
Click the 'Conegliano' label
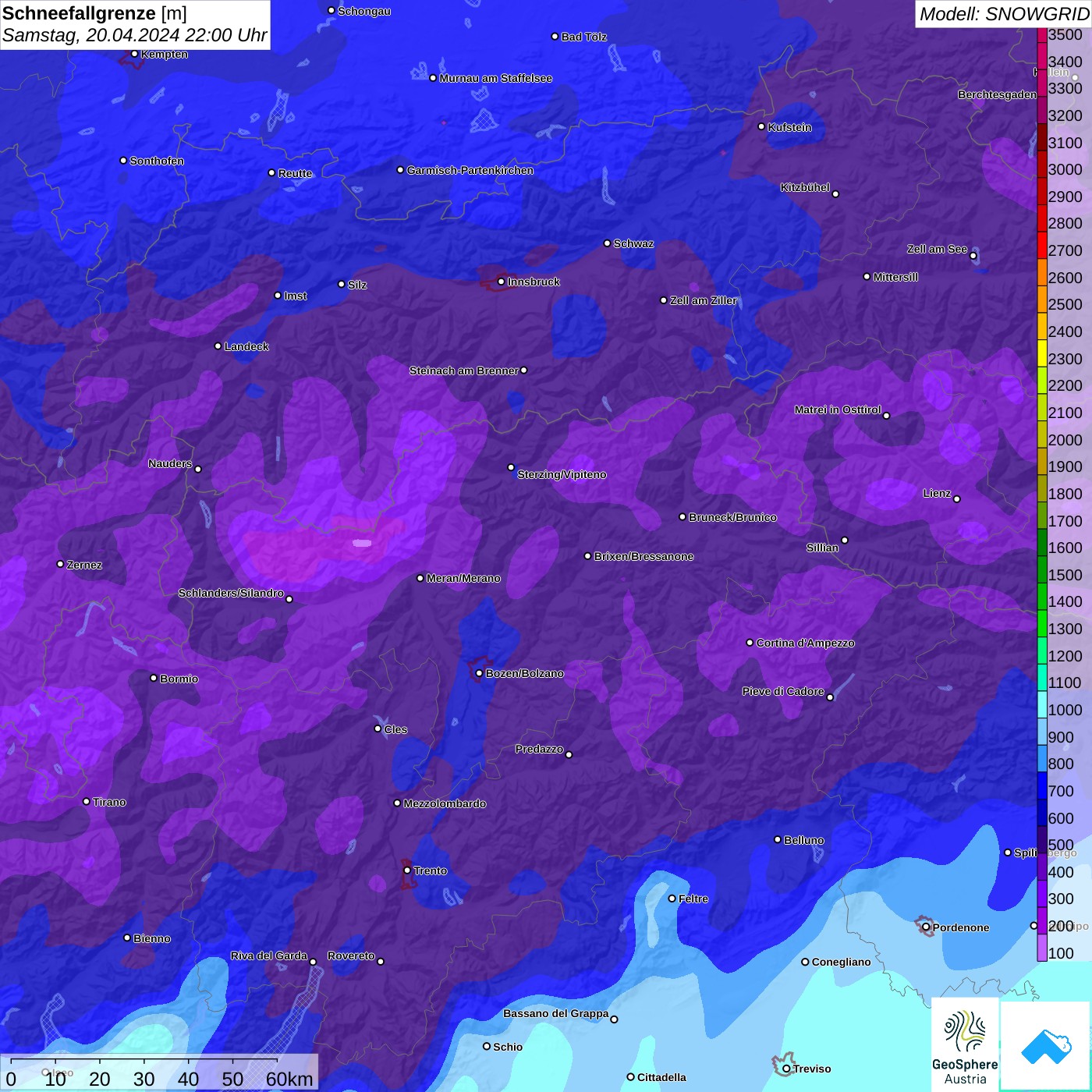pyautogui.click(x=842, y=962)
